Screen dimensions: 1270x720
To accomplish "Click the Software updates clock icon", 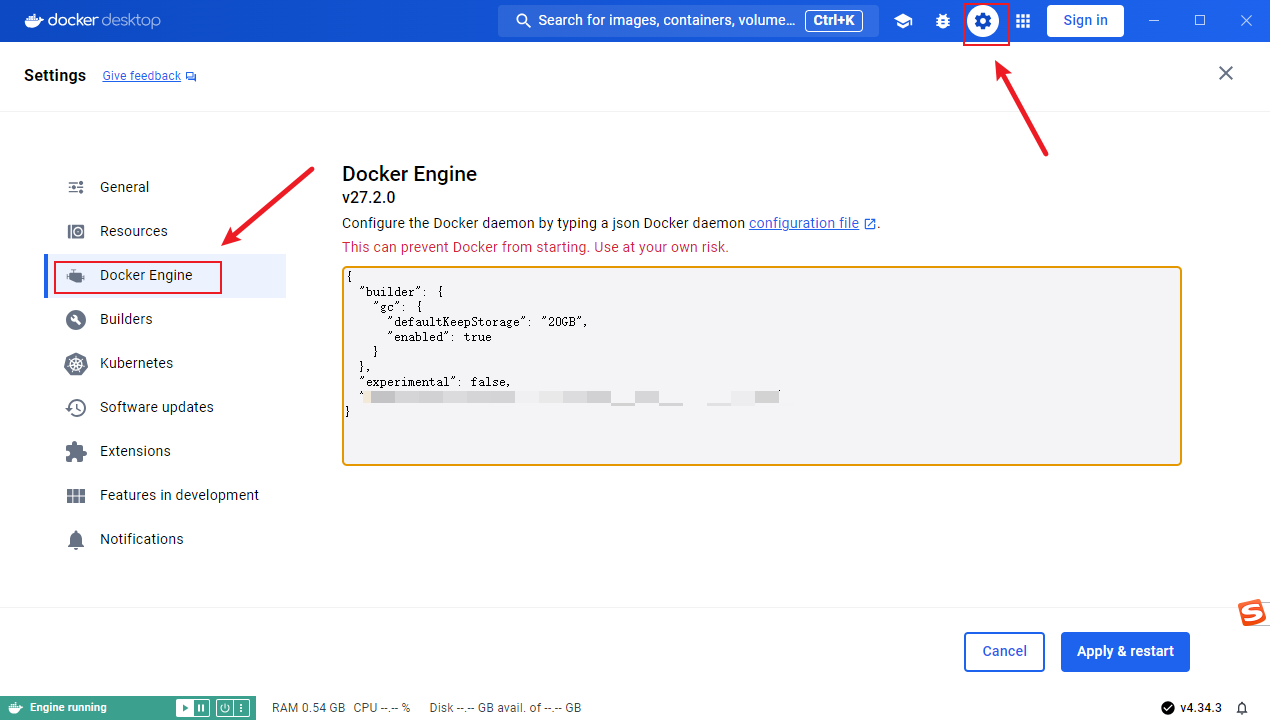I will (x=76, y=407).
